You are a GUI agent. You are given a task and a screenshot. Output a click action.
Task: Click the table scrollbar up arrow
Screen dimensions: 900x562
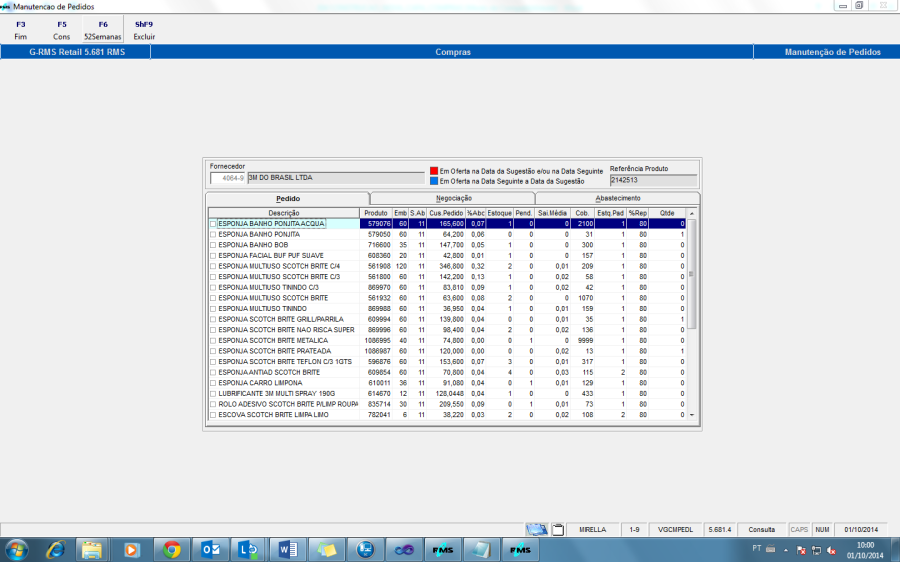coord(692,214)
